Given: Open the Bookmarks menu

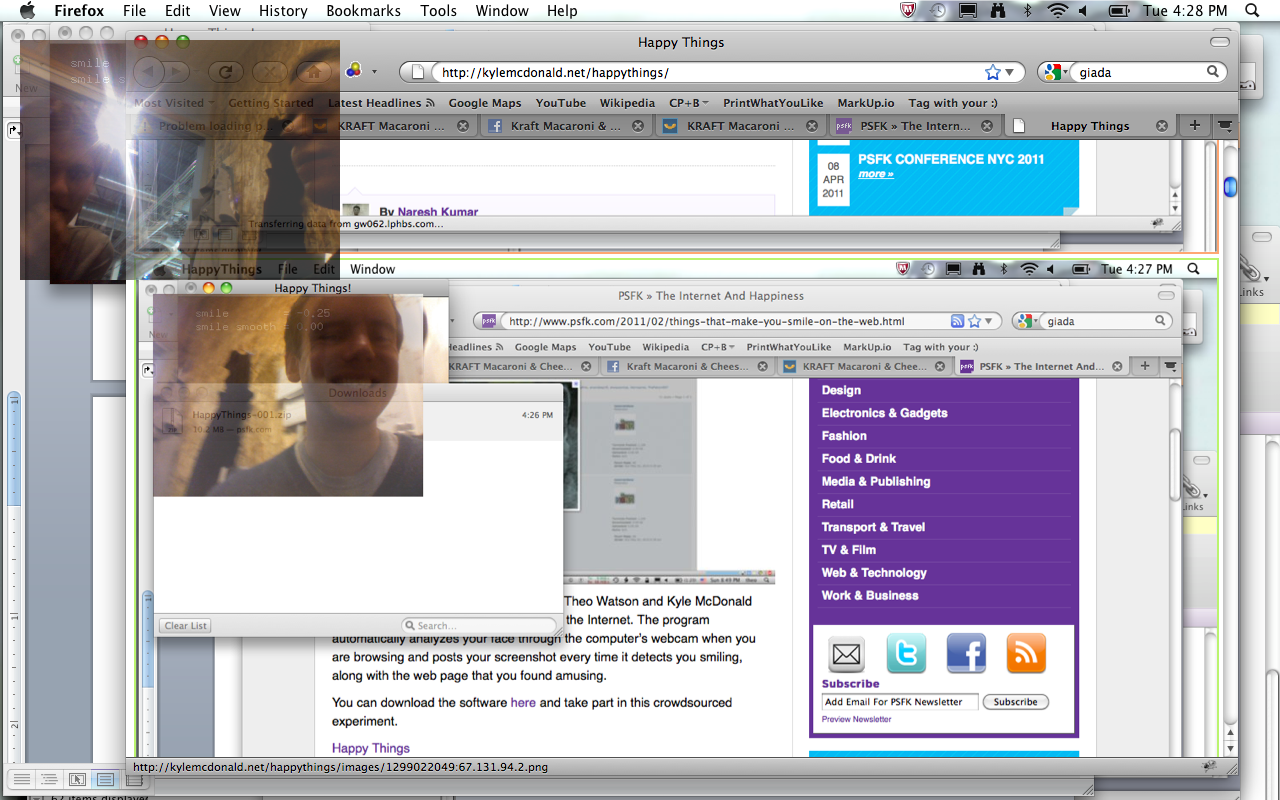Looking at the screenshot, I should point(363,11).
